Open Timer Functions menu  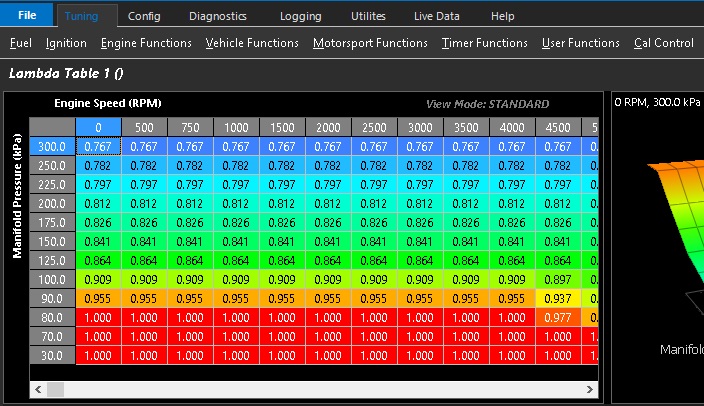(x=484, y=43)
